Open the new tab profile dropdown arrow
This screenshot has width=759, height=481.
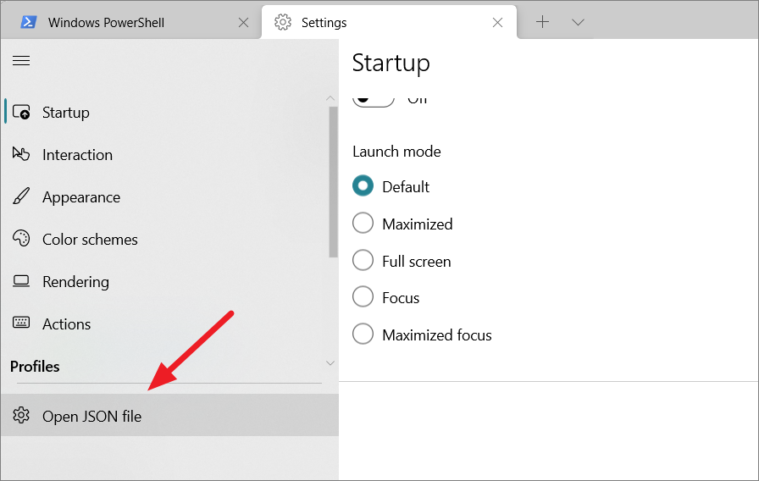(x=577, y=22)
